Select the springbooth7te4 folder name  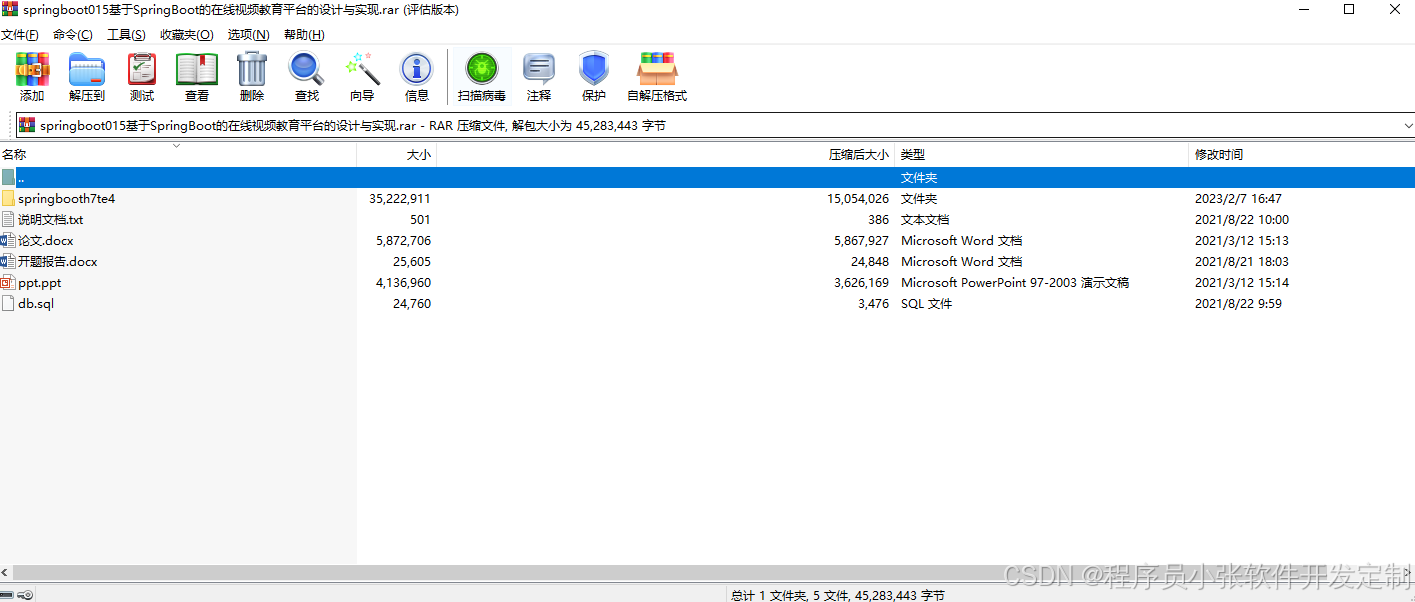point(66,198)
